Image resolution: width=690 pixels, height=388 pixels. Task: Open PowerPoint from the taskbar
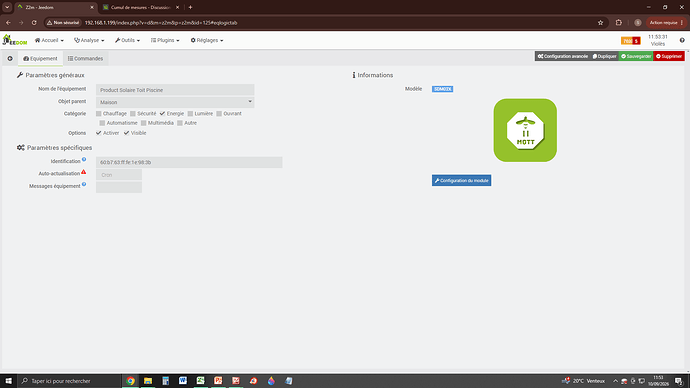[x=218, y=381]
